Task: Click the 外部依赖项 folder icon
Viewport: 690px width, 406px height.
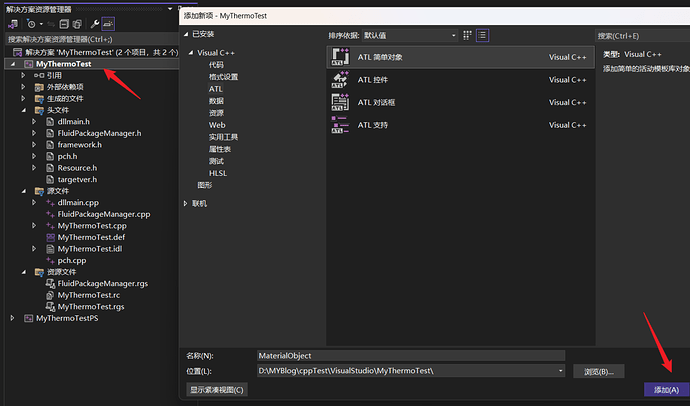Action: point(39,87)
